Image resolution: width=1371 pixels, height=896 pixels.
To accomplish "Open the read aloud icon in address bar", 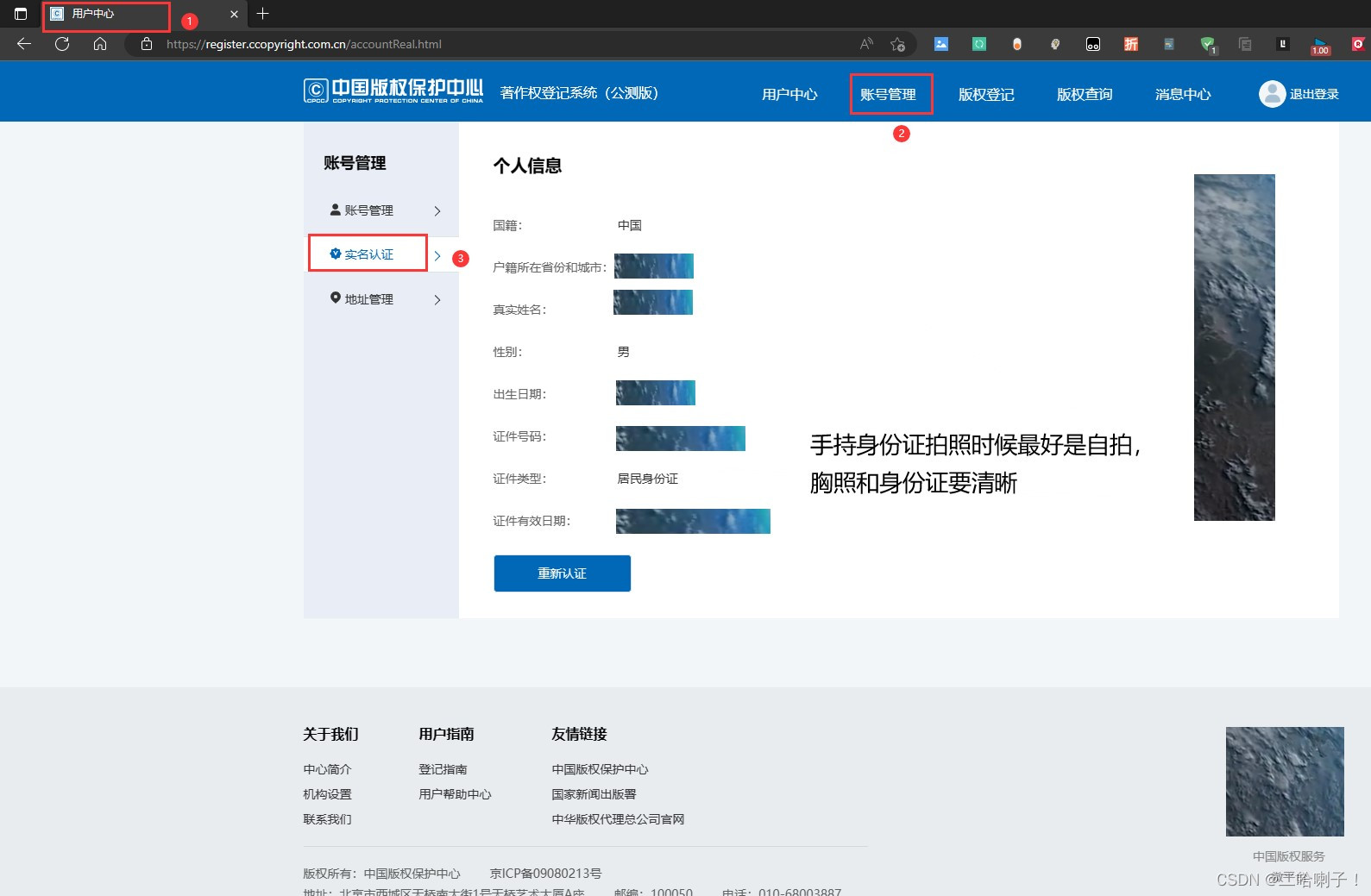I will click(866, 44).
